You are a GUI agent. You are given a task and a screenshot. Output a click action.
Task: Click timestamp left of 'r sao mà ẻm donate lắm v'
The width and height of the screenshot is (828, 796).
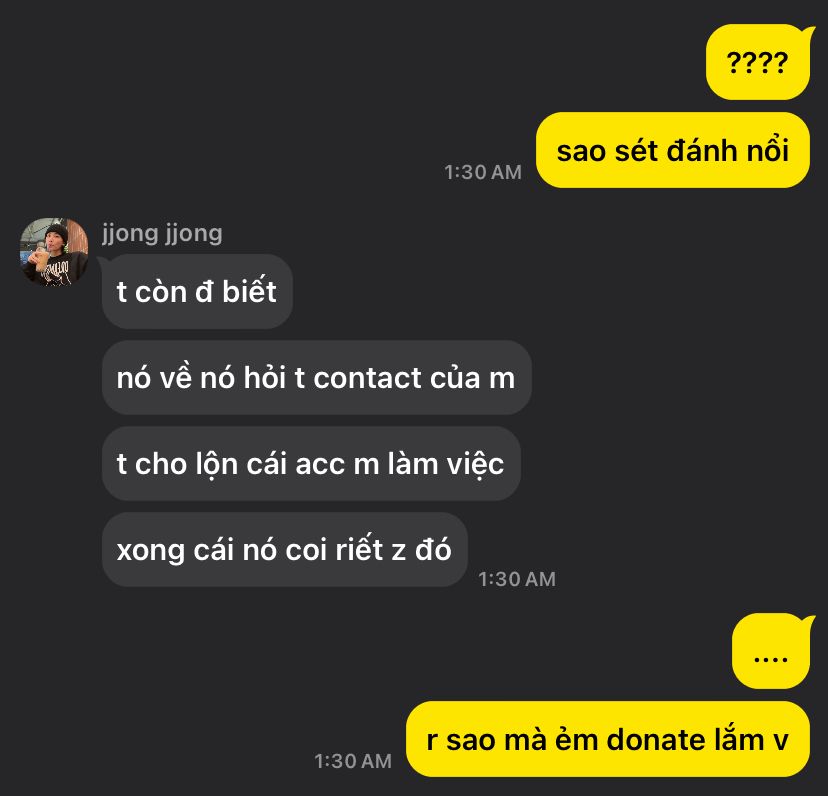[x=353, y=761]
